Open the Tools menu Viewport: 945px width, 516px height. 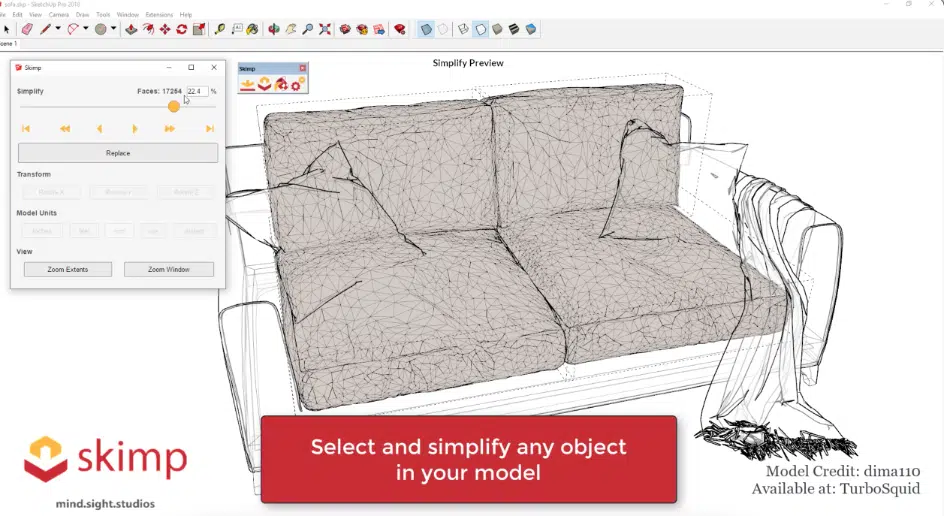pyautogui.click(x=103, y=14)
